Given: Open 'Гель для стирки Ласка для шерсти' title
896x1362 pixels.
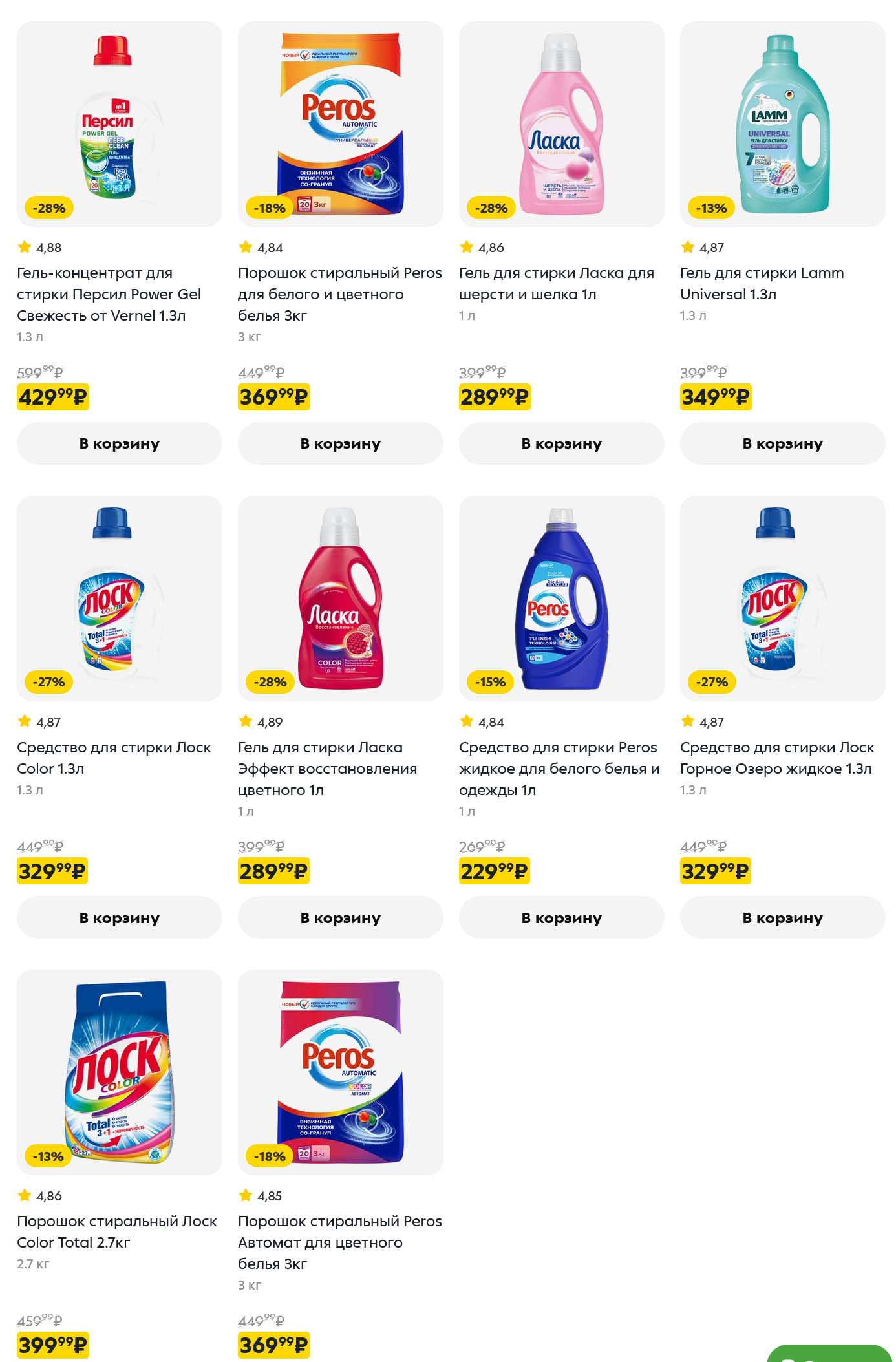Looking at the screenshot, I should pos(556,283).
